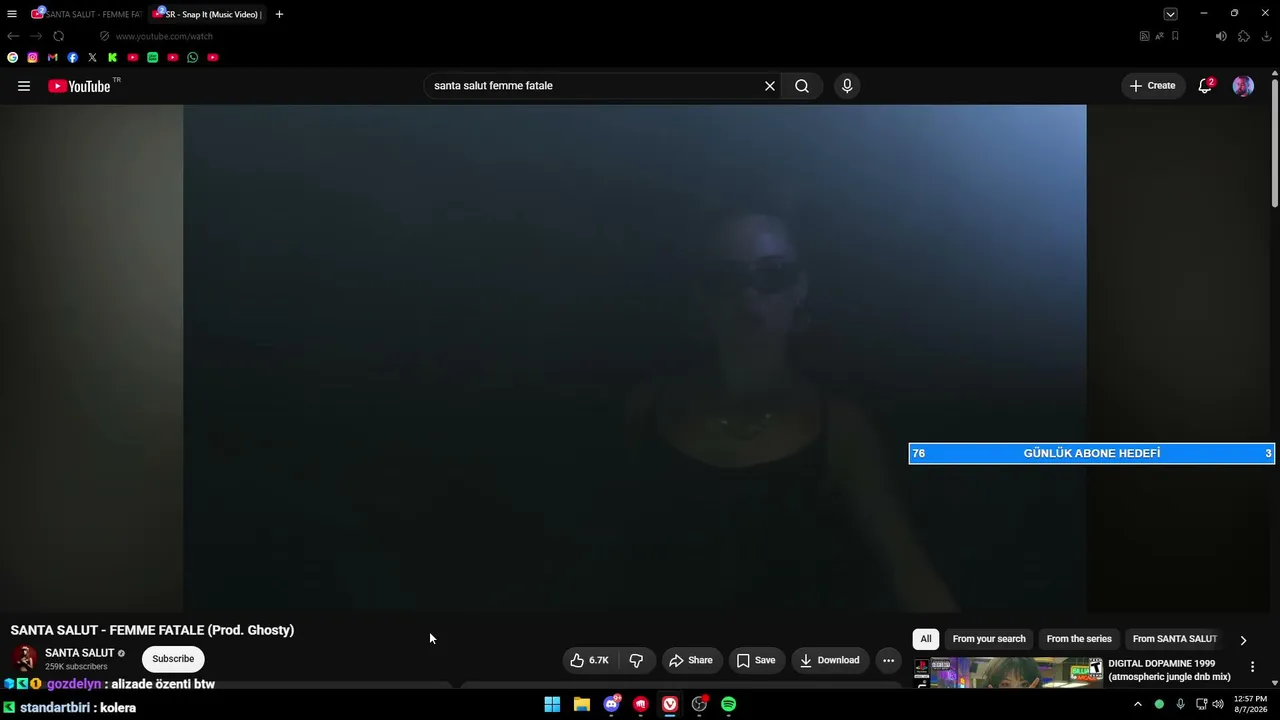Image resolution: width=1280 pixels, height=720 pixels.
Task: Open the SANTA SALUT channel avatar
Action: (24, 659)
